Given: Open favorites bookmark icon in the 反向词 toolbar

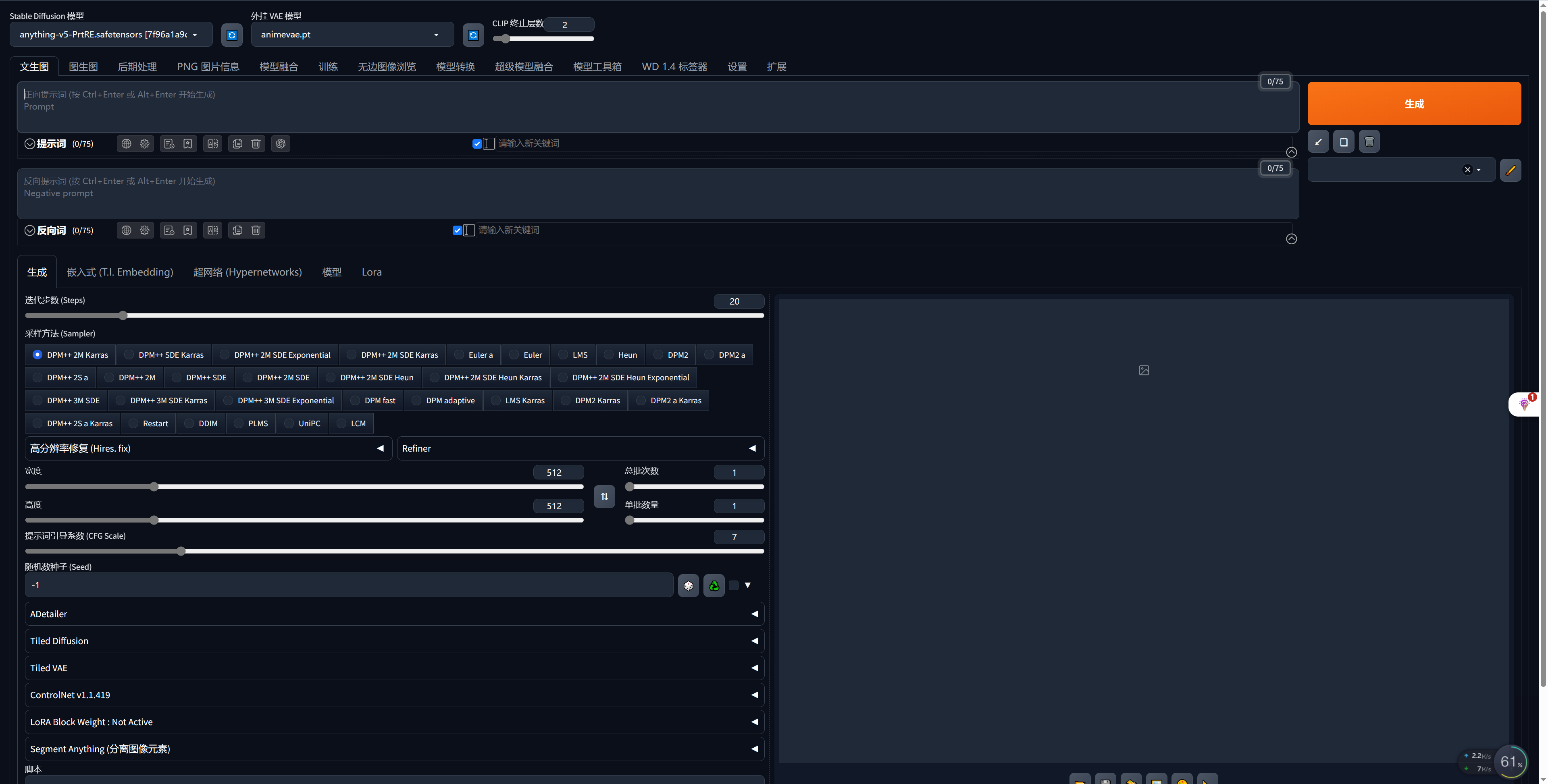Looking at the screenshot, I should 188,230.
